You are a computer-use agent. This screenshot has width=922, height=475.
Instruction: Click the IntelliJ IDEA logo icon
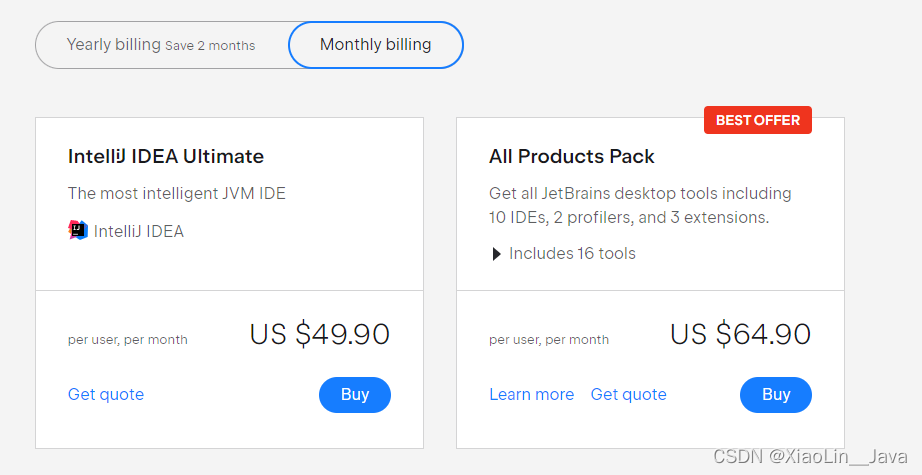pos(78,231)
